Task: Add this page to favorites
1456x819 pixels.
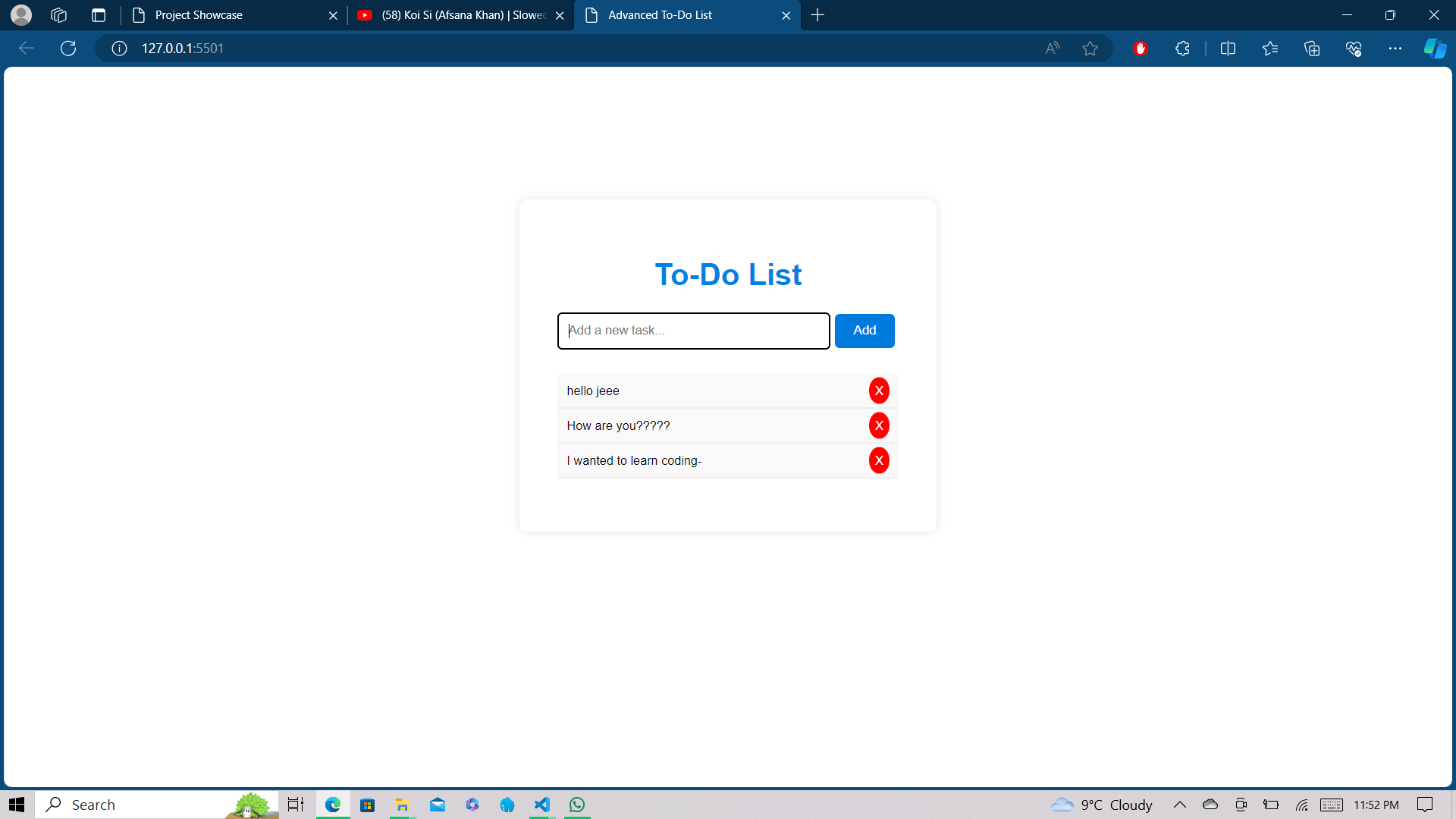Action: (x=1090, y=49)
